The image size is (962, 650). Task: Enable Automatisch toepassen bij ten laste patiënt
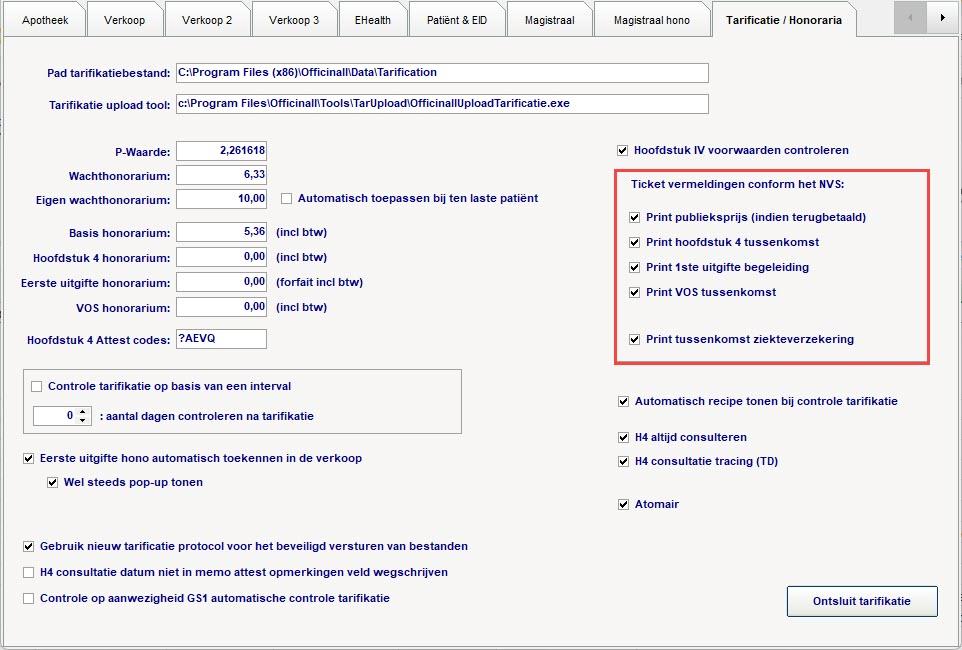287,198
